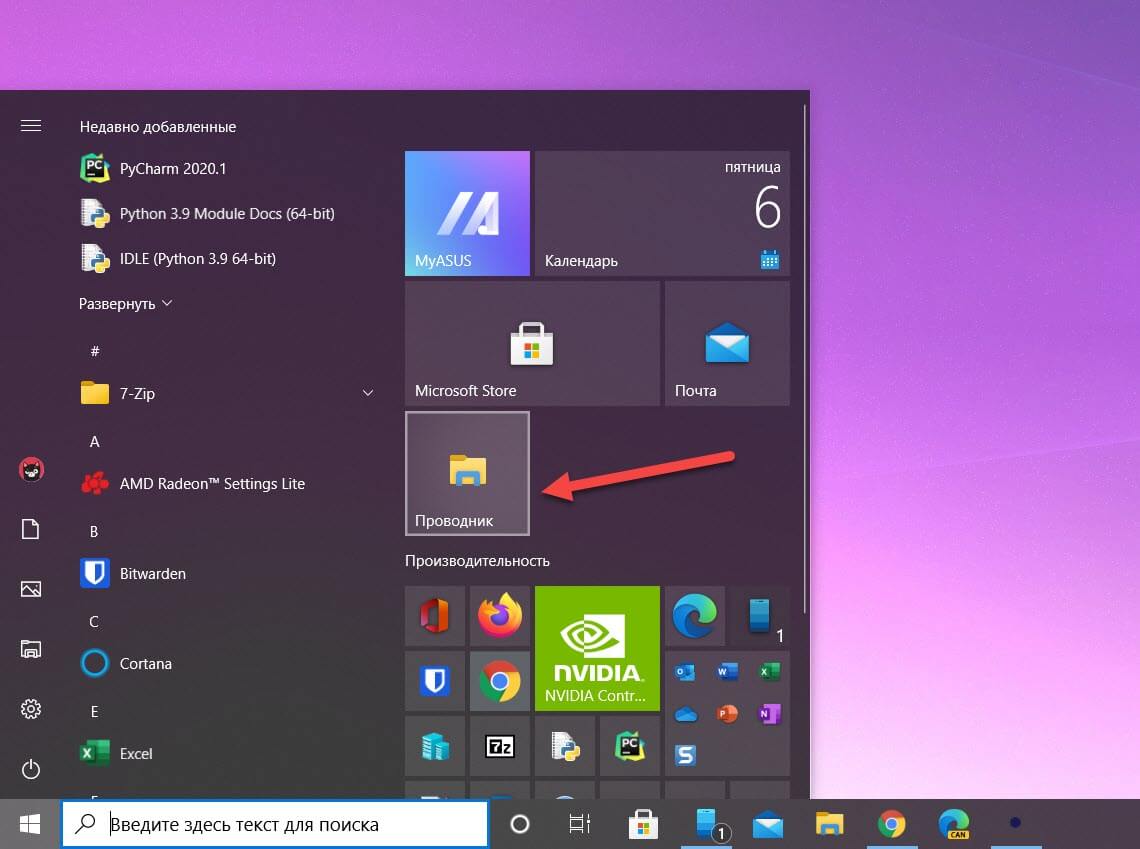Click the A letter header
The image size is (1140, 849).
[x=95, y=441]
